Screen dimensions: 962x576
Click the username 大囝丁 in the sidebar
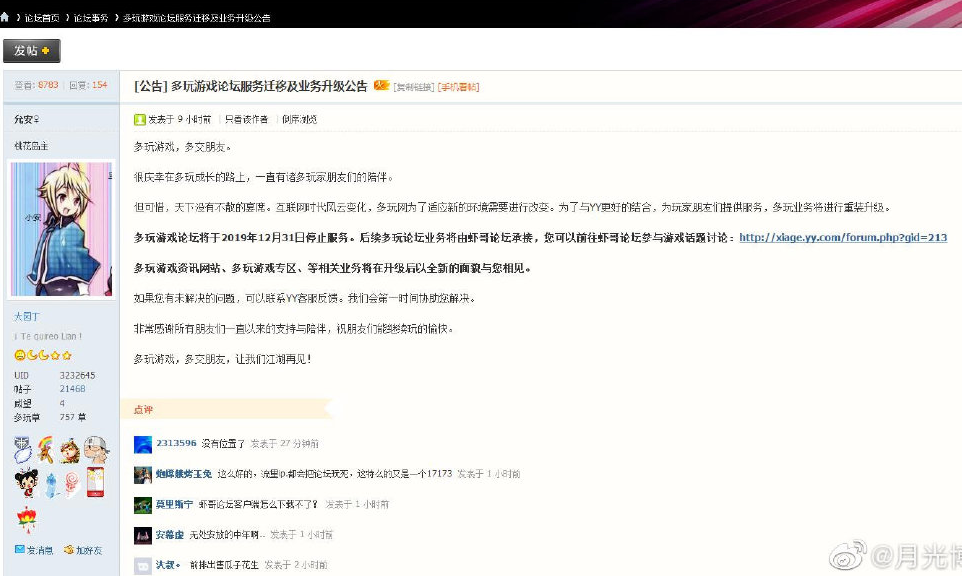point(24,316)
